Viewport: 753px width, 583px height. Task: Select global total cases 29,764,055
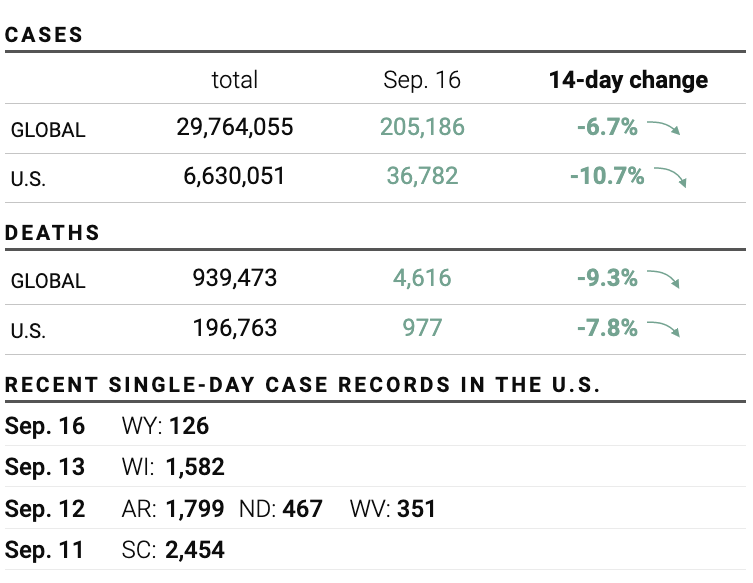[235, 127]
